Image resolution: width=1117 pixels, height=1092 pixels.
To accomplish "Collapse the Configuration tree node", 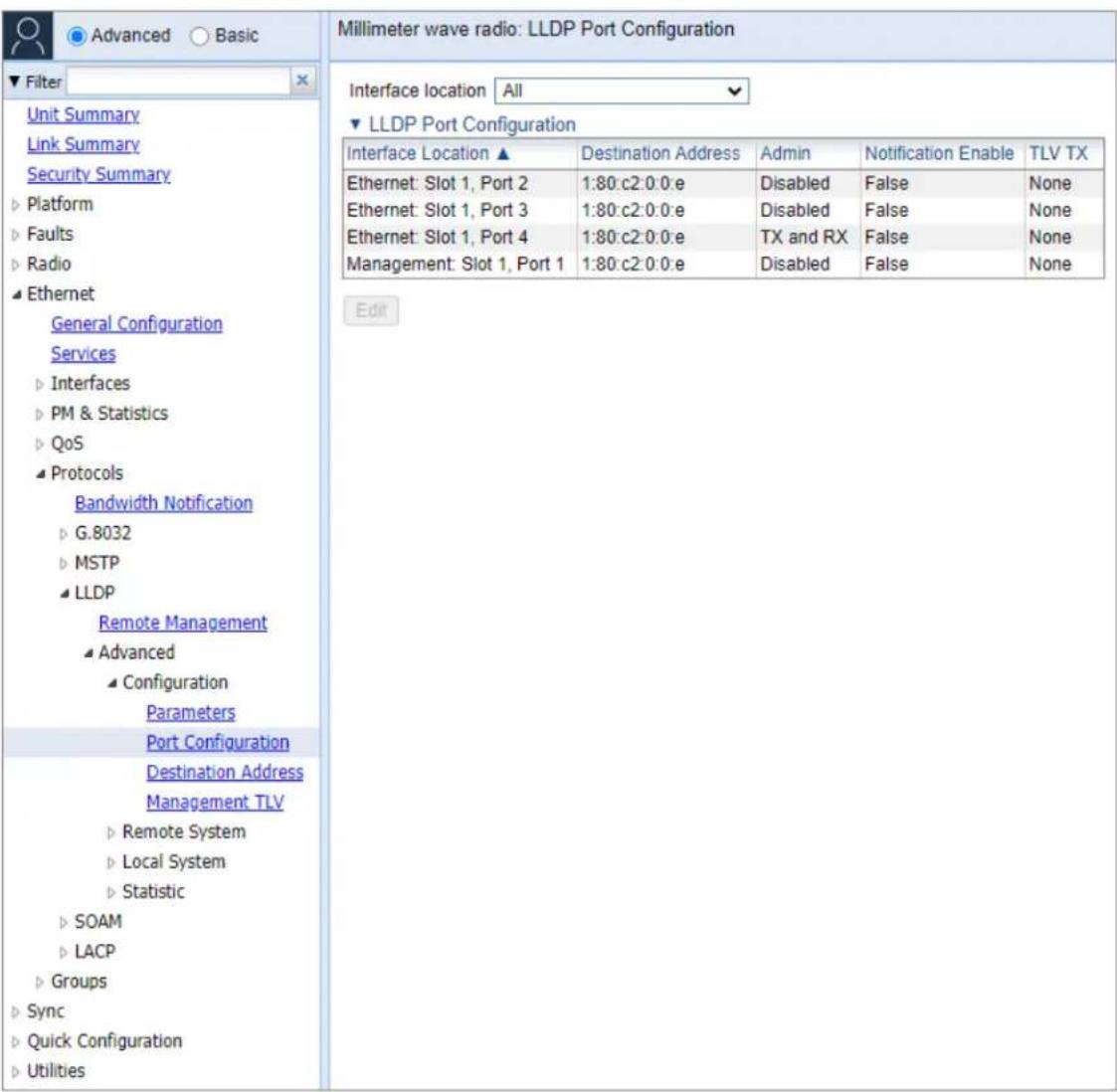I will (x=111, y=683).
